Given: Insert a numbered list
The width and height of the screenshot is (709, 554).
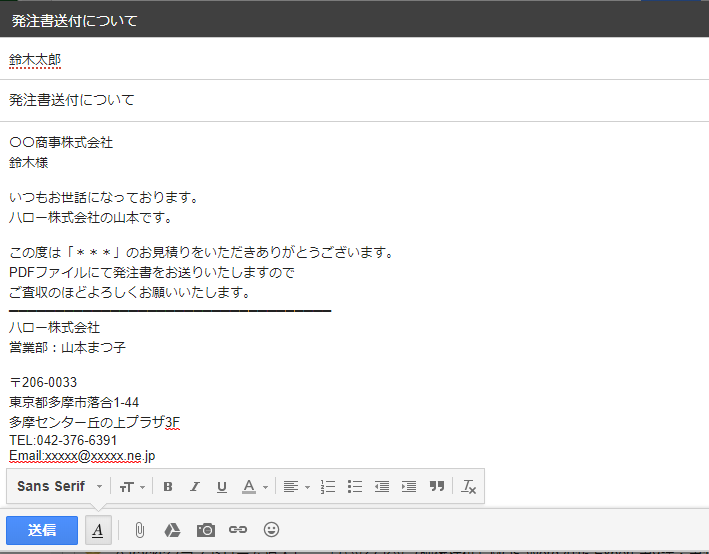Looking at the screenshot, I should (328, 487).
